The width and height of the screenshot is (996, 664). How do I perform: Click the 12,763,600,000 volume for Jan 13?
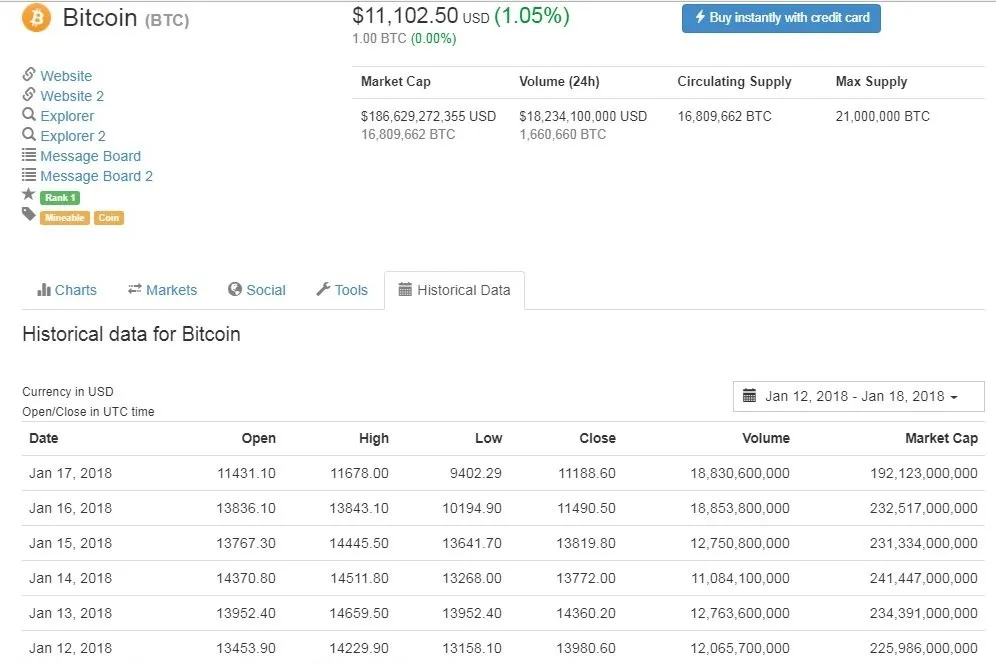[740, 613]
